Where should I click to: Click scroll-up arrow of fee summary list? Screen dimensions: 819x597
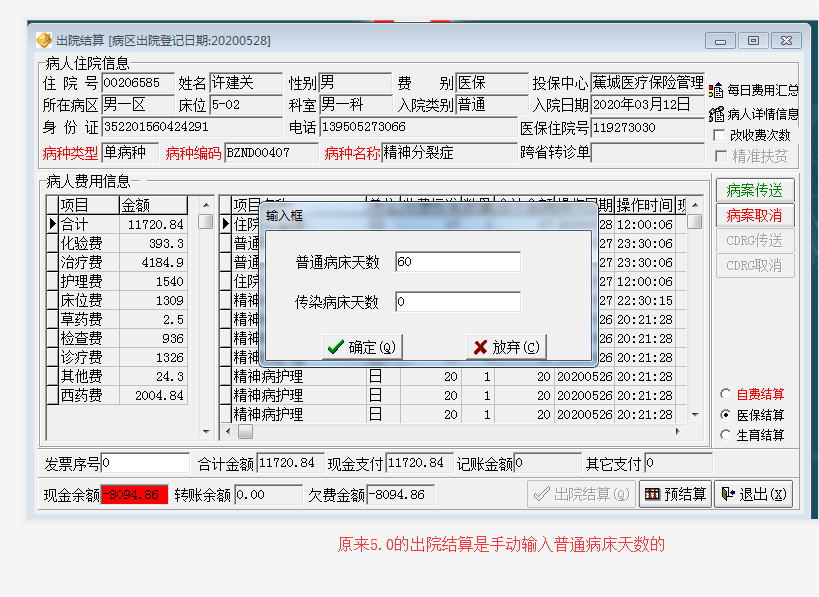pos(206,205)
